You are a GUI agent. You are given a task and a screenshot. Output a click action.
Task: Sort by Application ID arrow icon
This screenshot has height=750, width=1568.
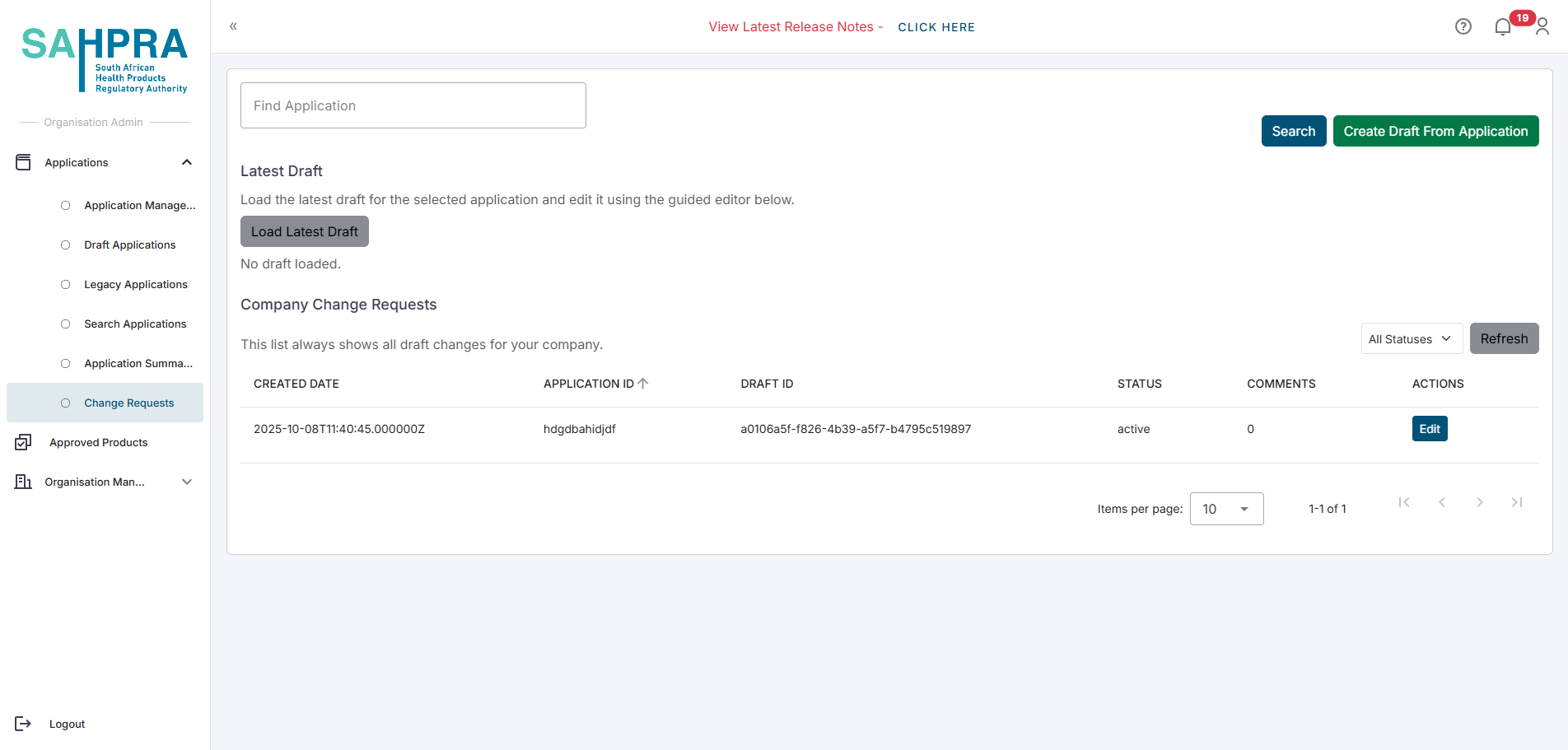pos(643,384)
